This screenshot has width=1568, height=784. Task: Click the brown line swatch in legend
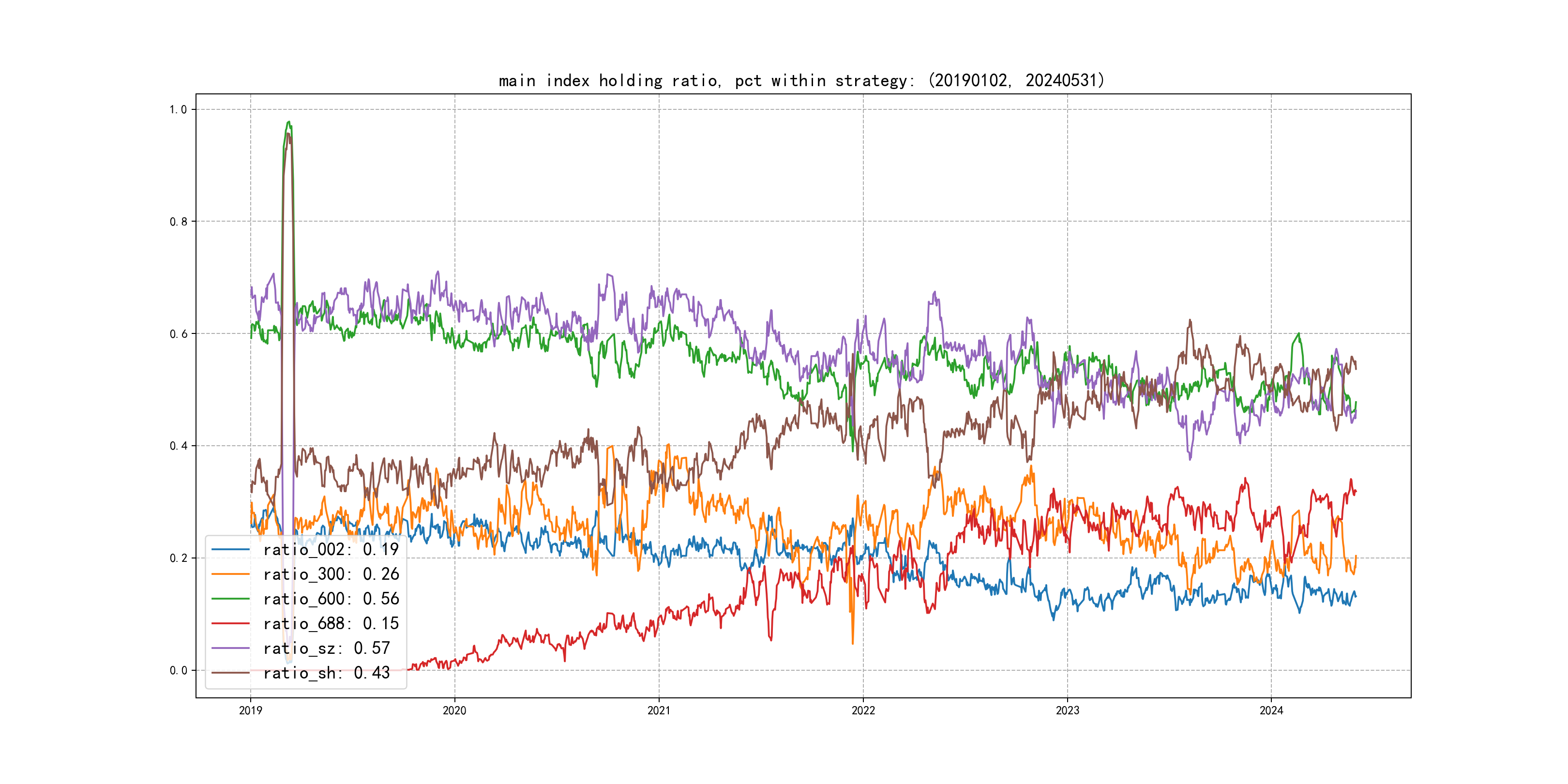[x=231, y=673]
